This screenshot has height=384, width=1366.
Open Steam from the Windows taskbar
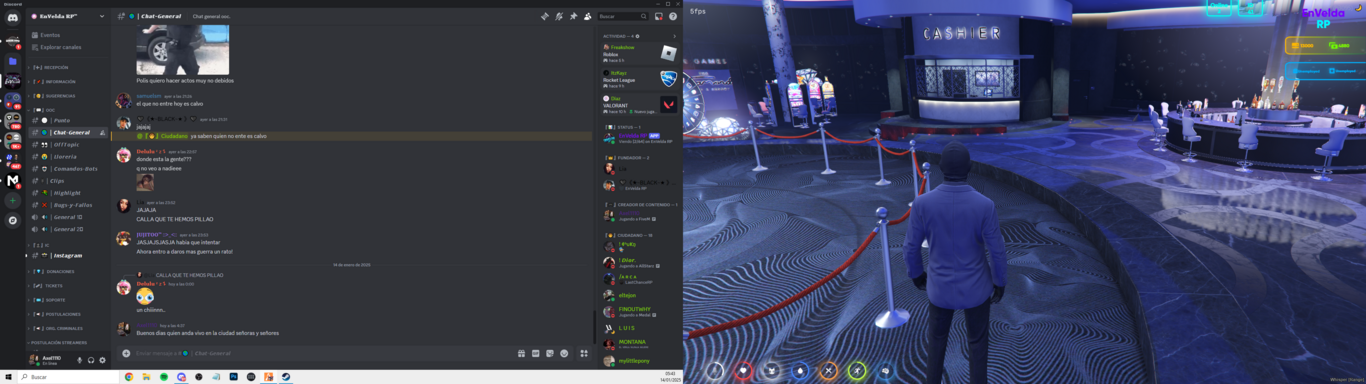[287, 377]
